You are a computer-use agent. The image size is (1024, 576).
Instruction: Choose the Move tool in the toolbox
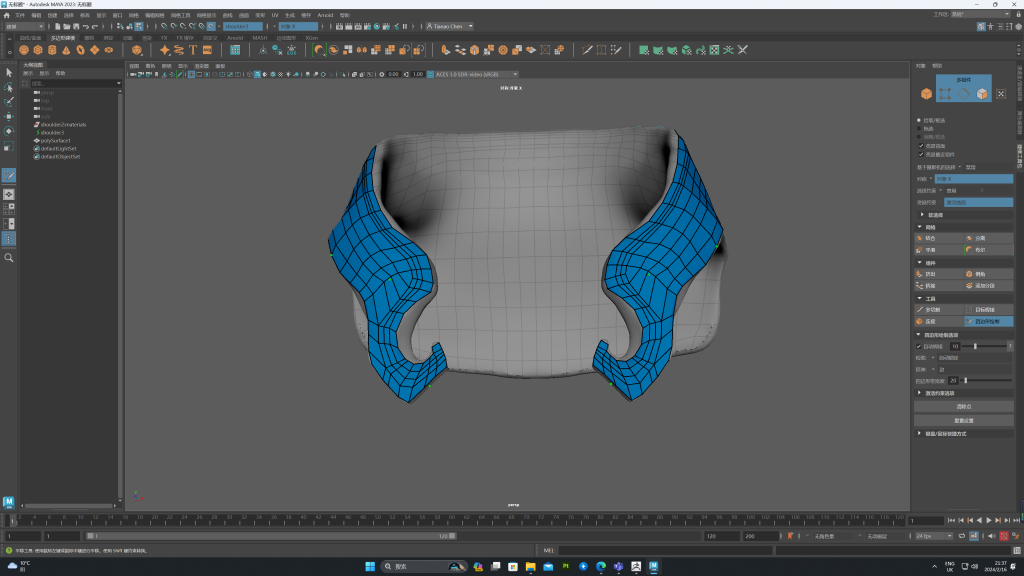coord(8,117)
